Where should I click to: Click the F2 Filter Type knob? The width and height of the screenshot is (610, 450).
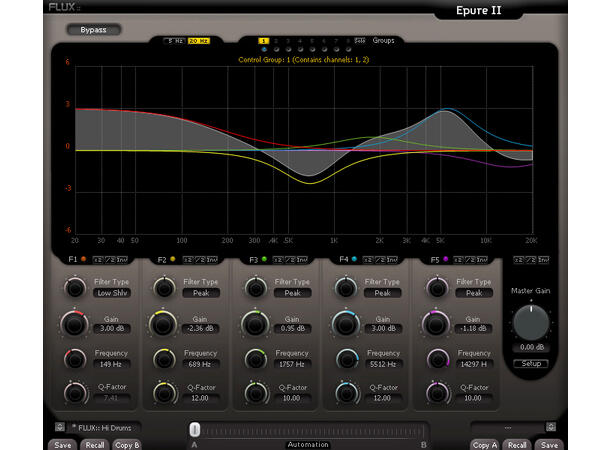point(164,288)
